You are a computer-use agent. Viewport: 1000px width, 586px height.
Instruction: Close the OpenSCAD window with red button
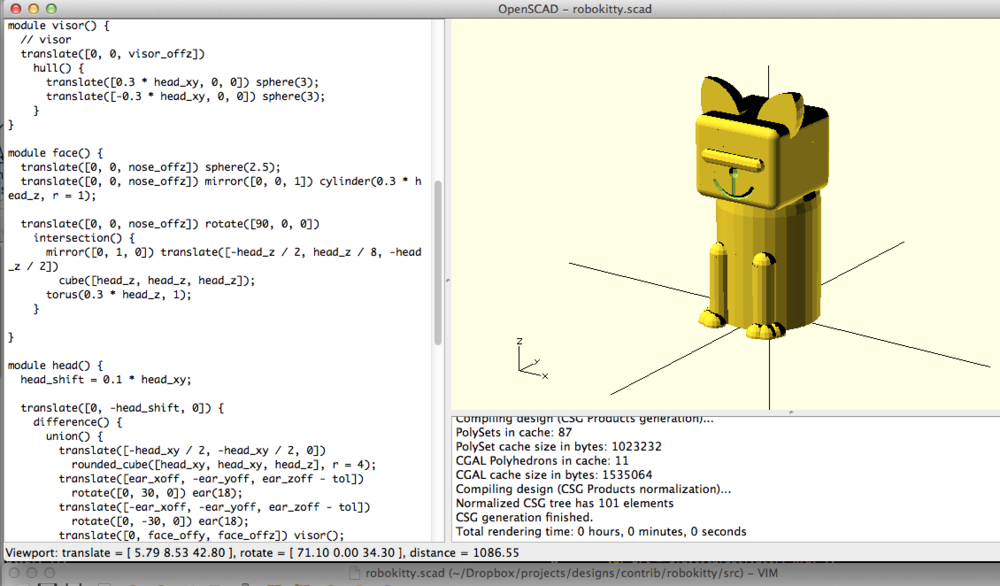click(x=12, y=9)
